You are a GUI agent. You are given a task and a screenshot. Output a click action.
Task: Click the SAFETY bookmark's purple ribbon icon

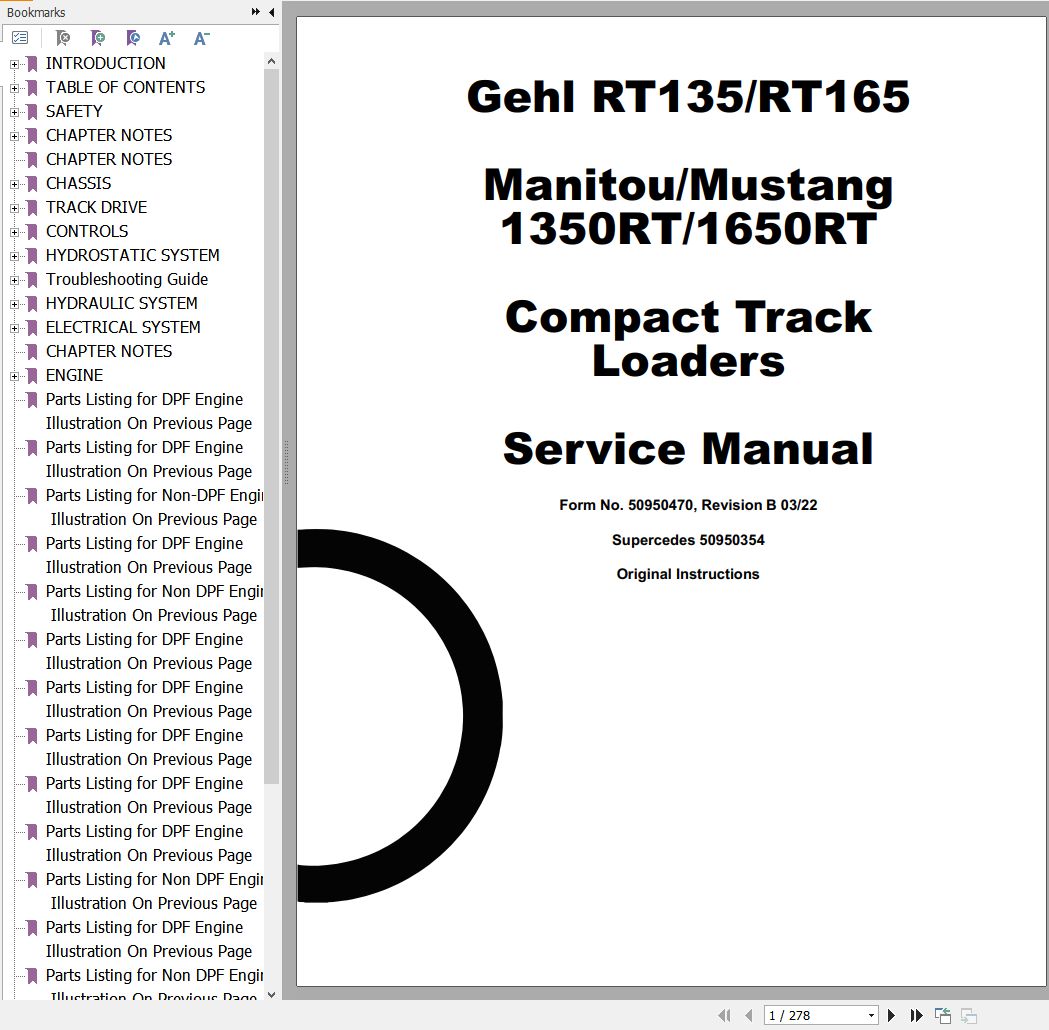tap(31, 112)
